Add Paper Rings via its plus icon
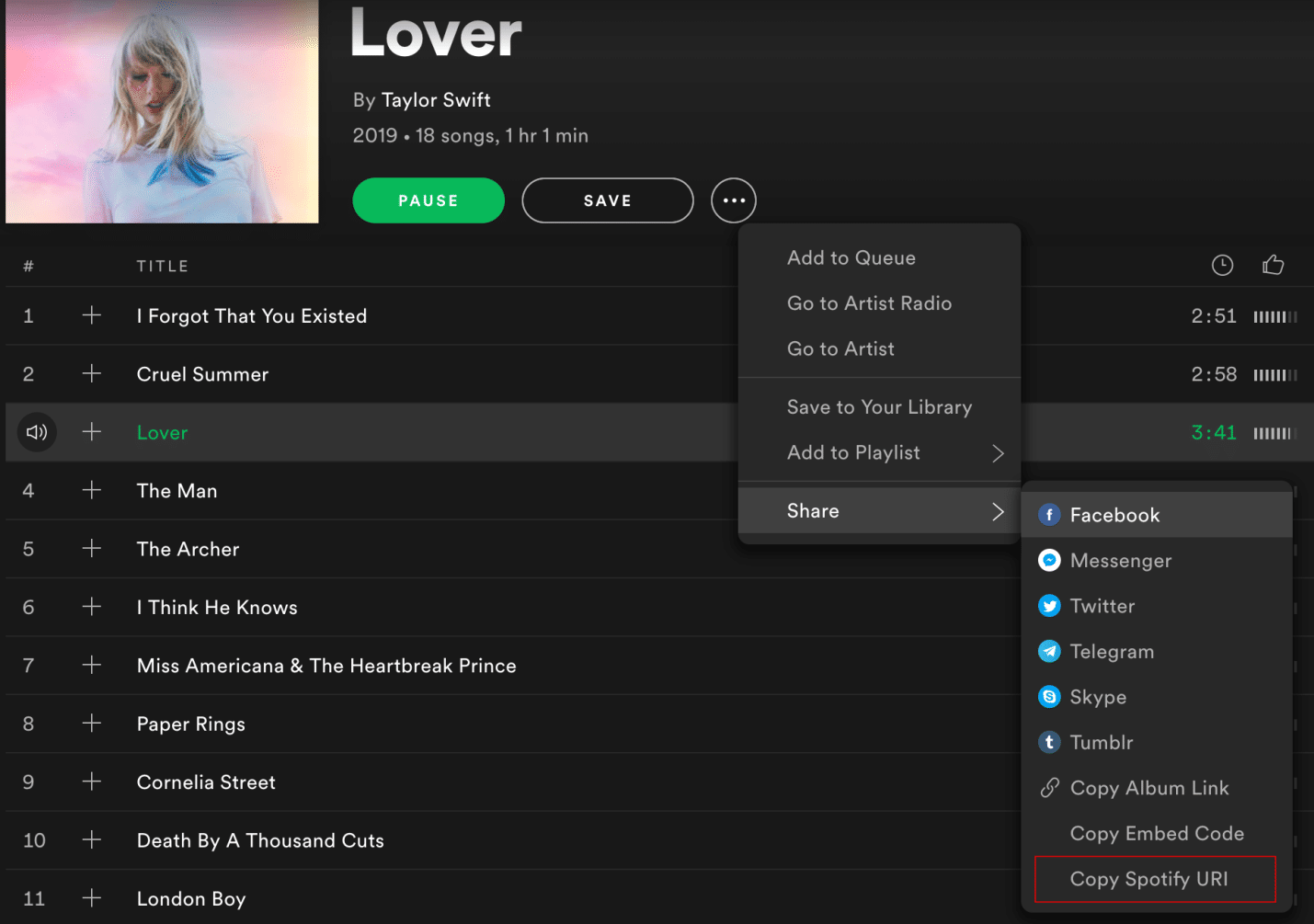The width and height of the screenshot is (1314, 924). click(x=92, y=723)
